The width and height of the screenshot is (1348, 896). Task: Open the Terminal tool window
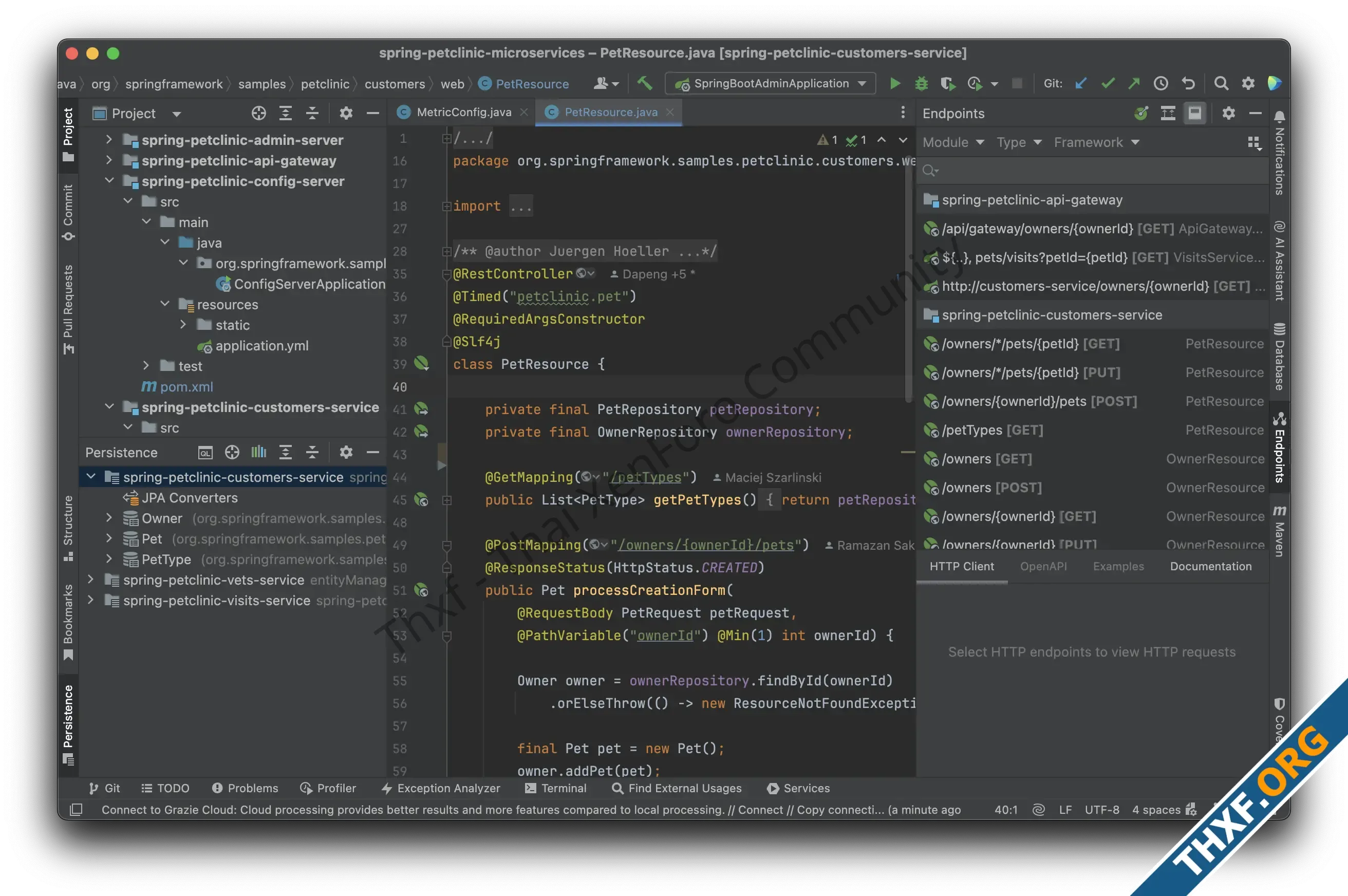coord(555,788)
